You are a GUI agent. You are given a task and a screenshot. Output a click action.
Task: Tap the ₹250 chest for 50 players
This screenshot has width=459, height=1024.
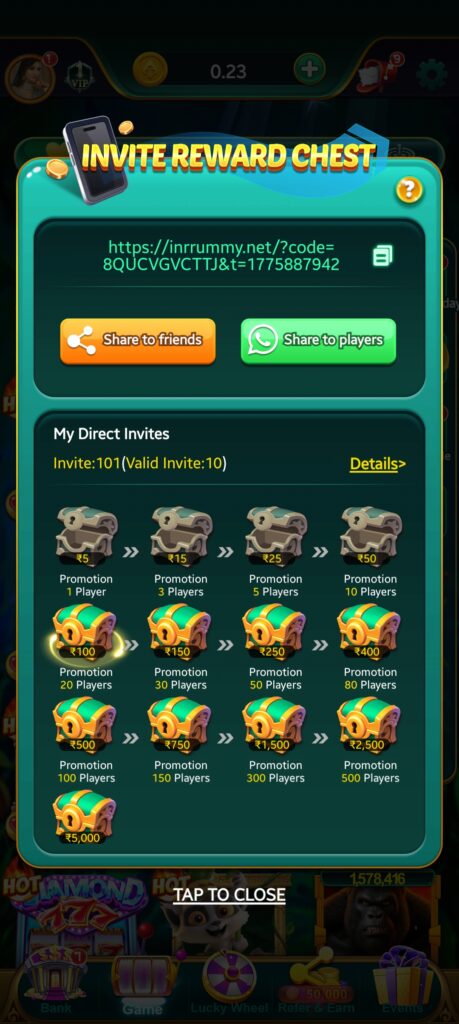[276, 632]
